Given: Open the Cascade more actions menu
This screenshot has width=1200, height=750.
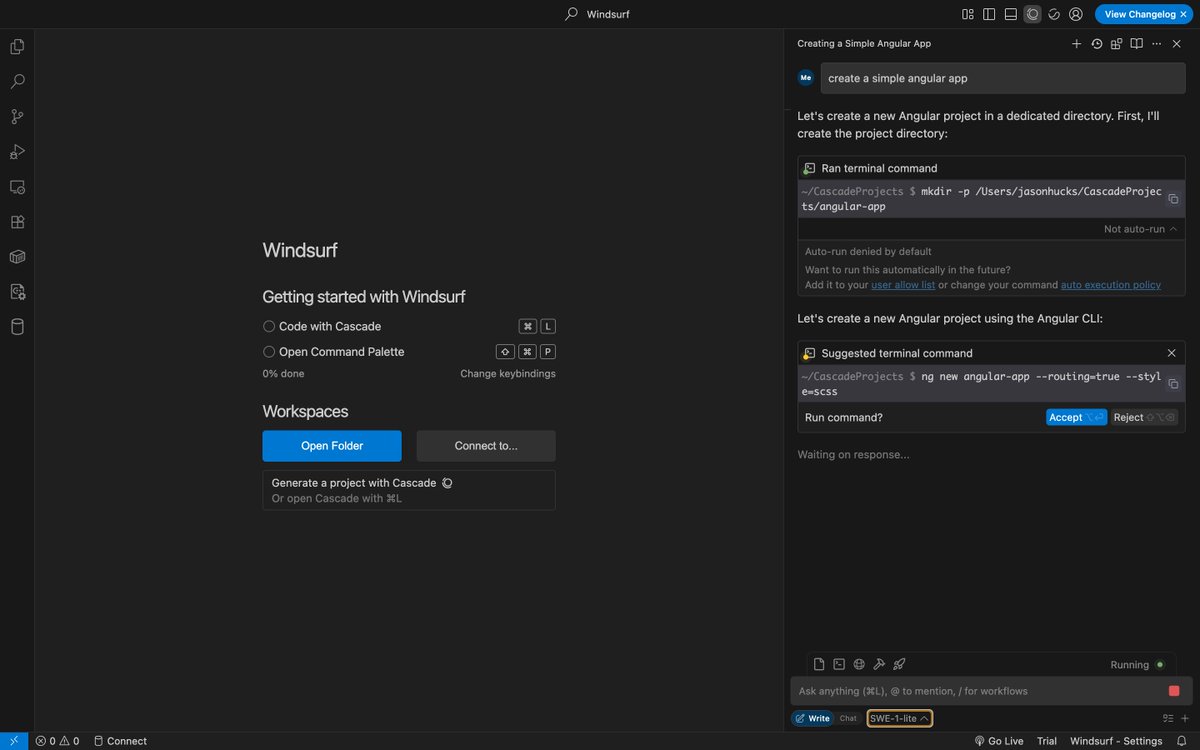Looking at the screenshot, I should [x=1157, y=44].
